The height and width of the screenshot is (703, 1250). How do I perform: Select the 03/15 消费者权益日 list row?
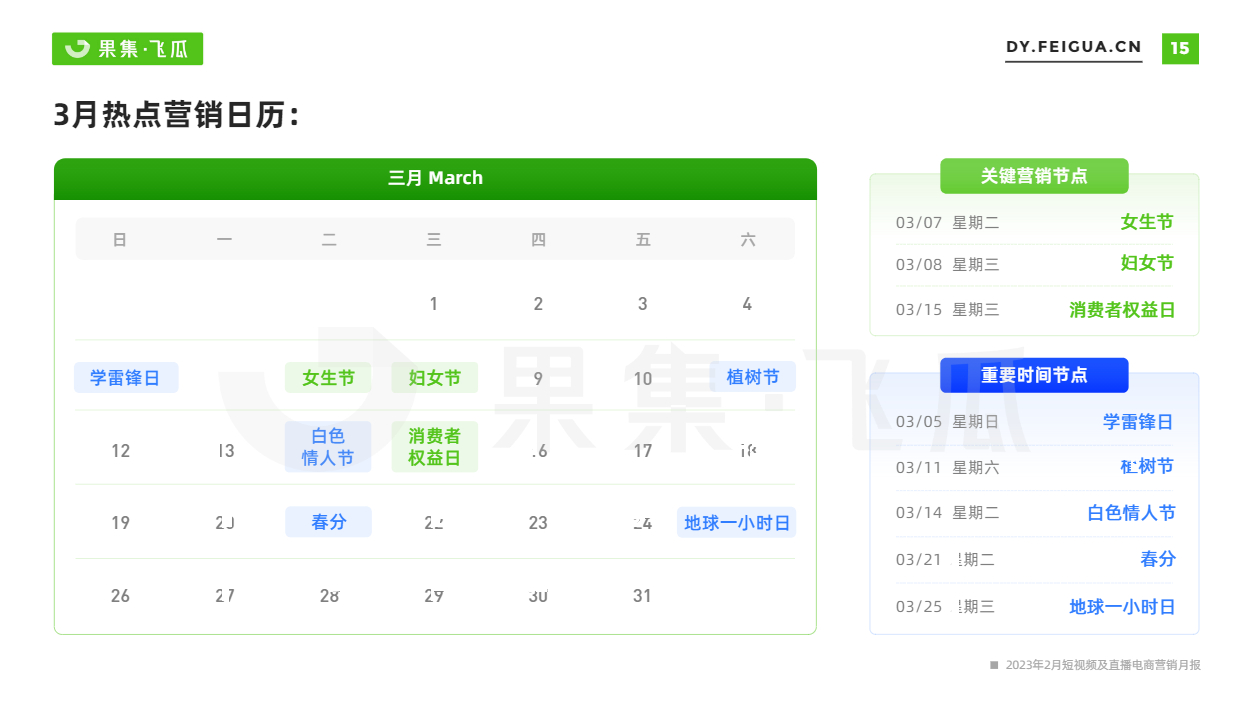coord(1034,310)
